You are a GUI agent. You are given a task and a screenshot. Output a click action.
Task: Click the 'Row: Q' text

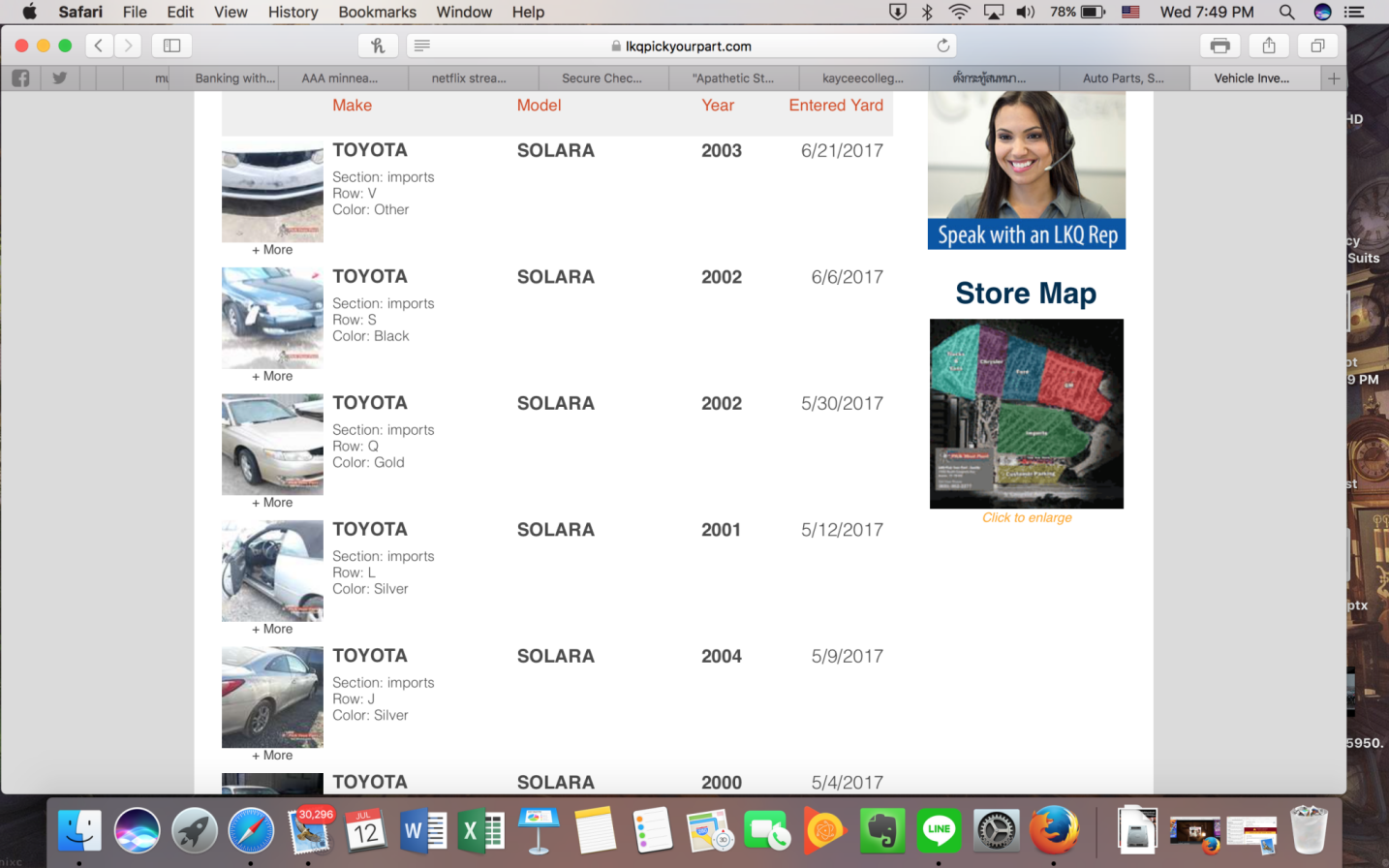pyautogui.click(x=355, y=447)
